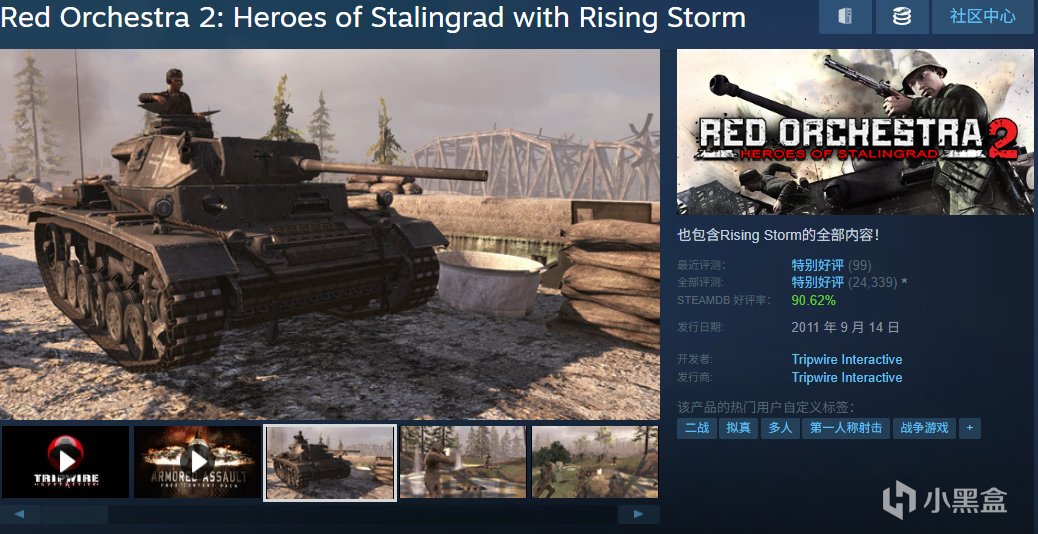The width and height of the screenshot is (1038, 534).
Task: Click the book-shaped icon button in header
Action: click(845, 17)
